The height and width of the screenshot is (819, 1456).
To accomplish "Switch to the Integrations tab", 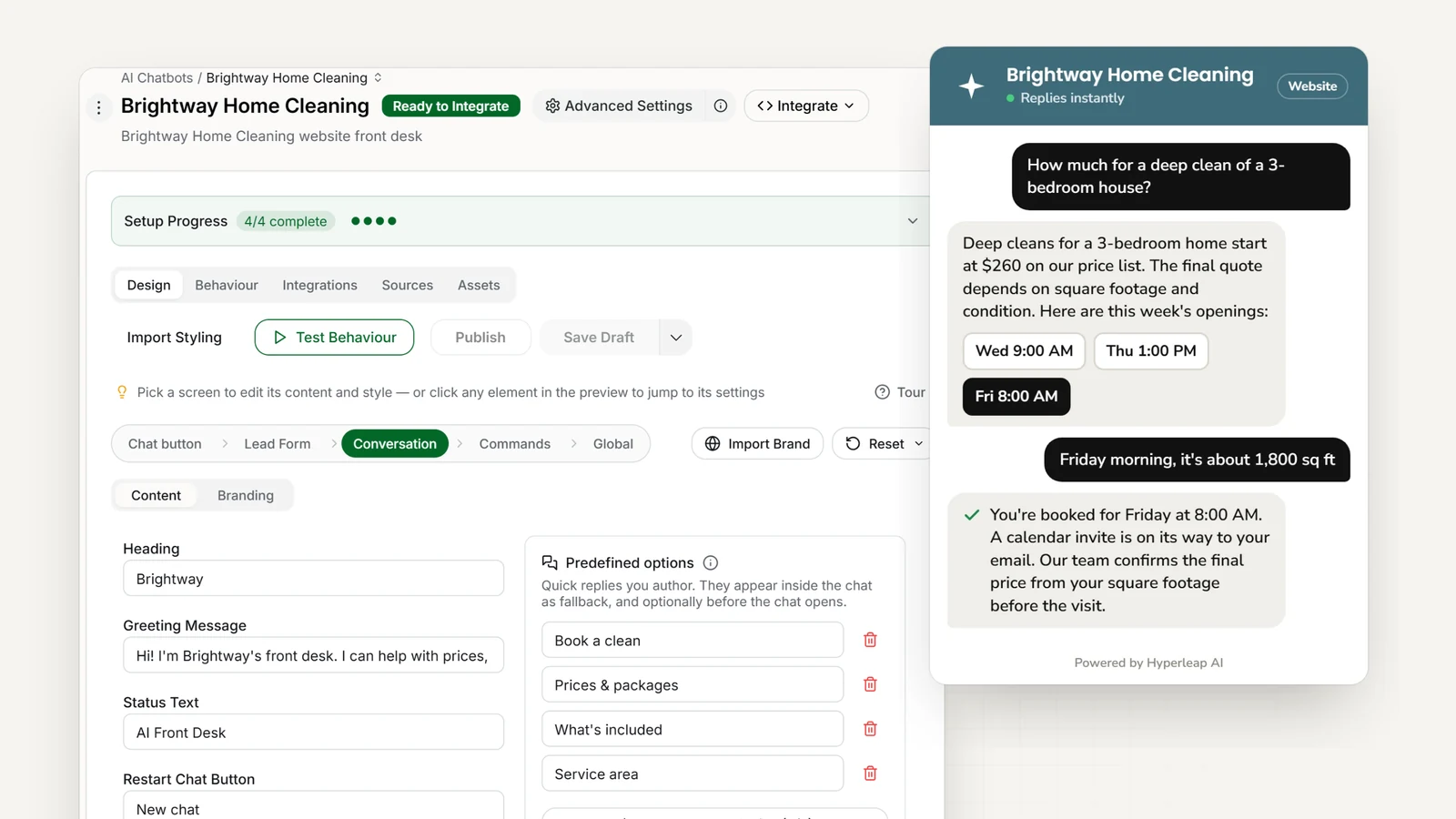I will pos(319,285).
